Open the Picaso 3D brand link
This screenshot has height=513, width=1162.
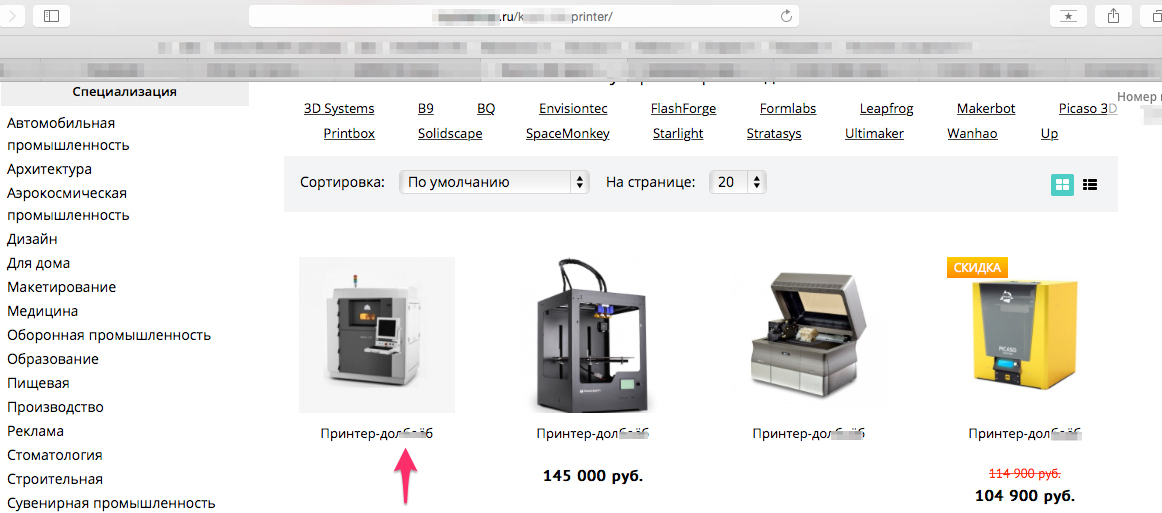click(1088, 109)
